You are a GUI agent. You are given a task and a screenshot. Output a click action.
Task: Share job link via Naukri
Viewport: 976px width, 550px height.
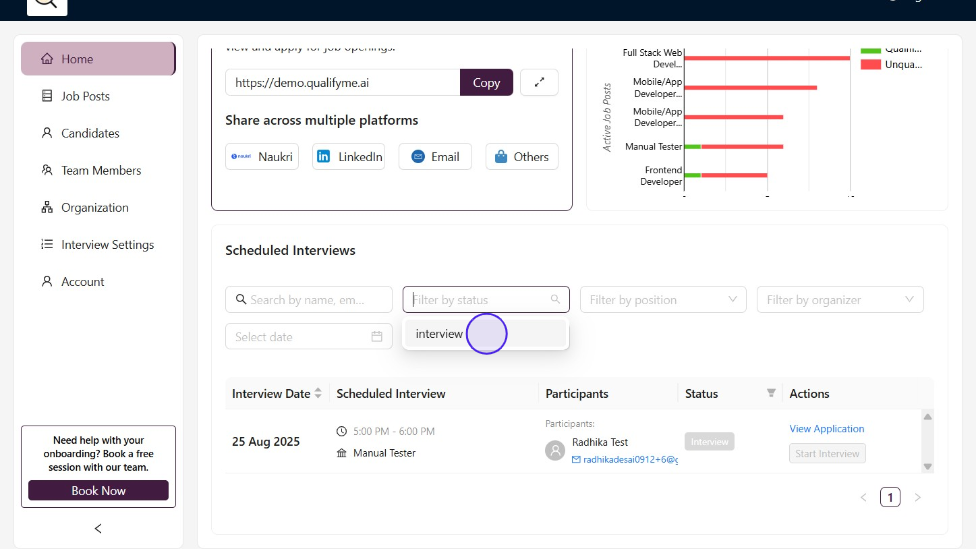(x=262, y=157)
